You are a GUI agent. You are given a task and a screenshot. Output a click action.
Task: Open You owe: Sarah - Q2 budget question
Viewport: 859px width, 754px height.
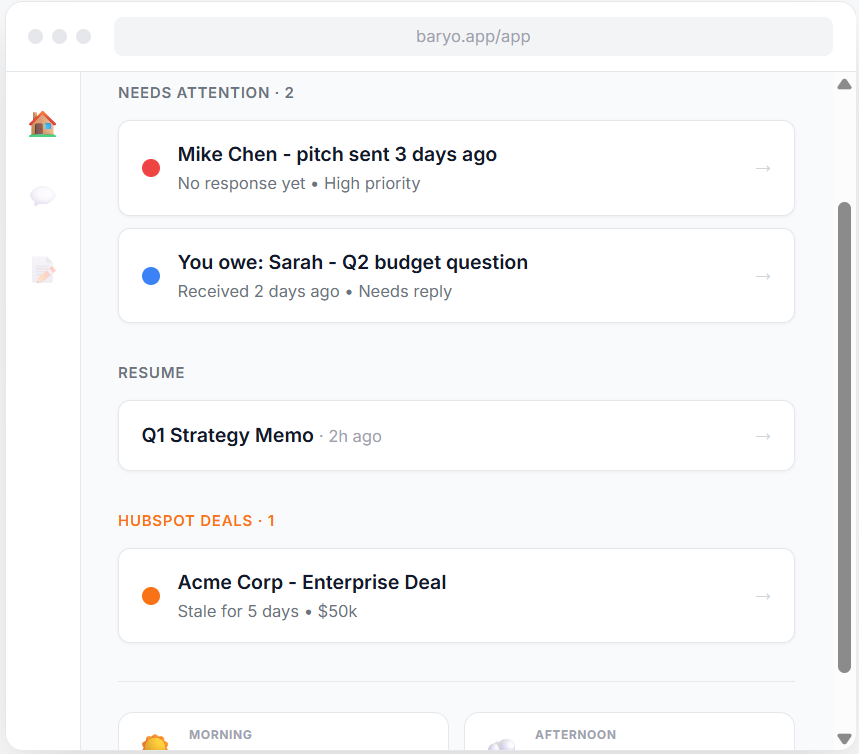tap(456, 276)
